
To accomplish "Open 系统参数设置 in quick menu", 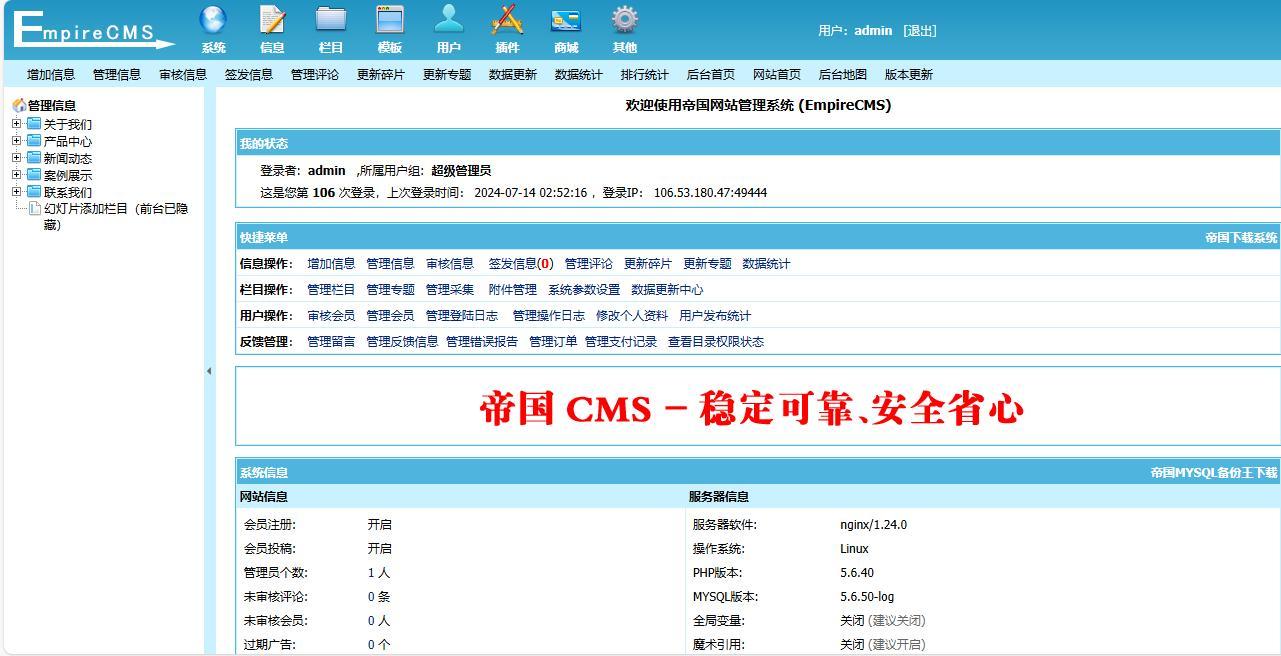I will (x=584, y=290).
